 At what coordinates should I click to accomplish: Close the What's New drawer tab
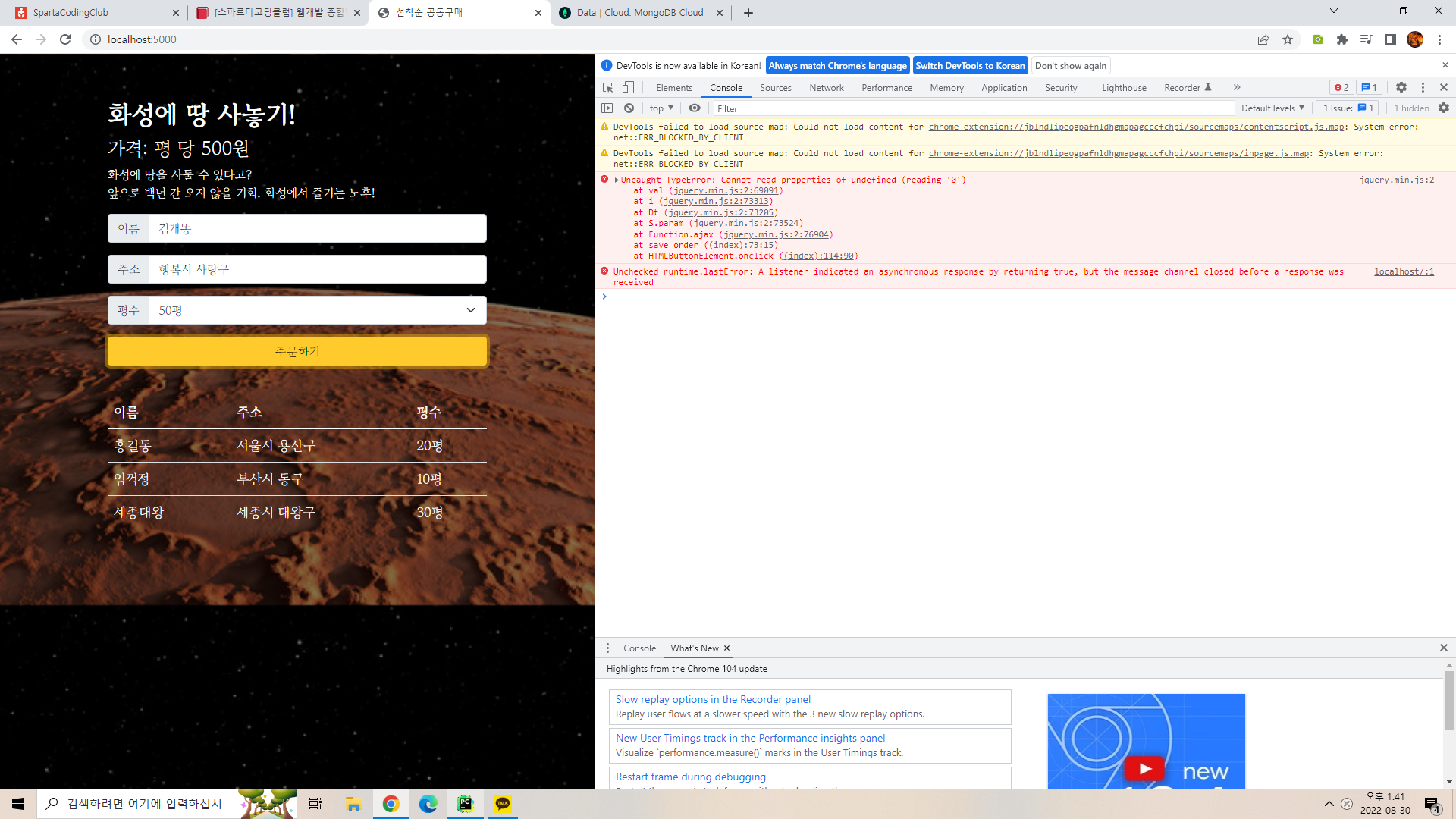(726, 648)
